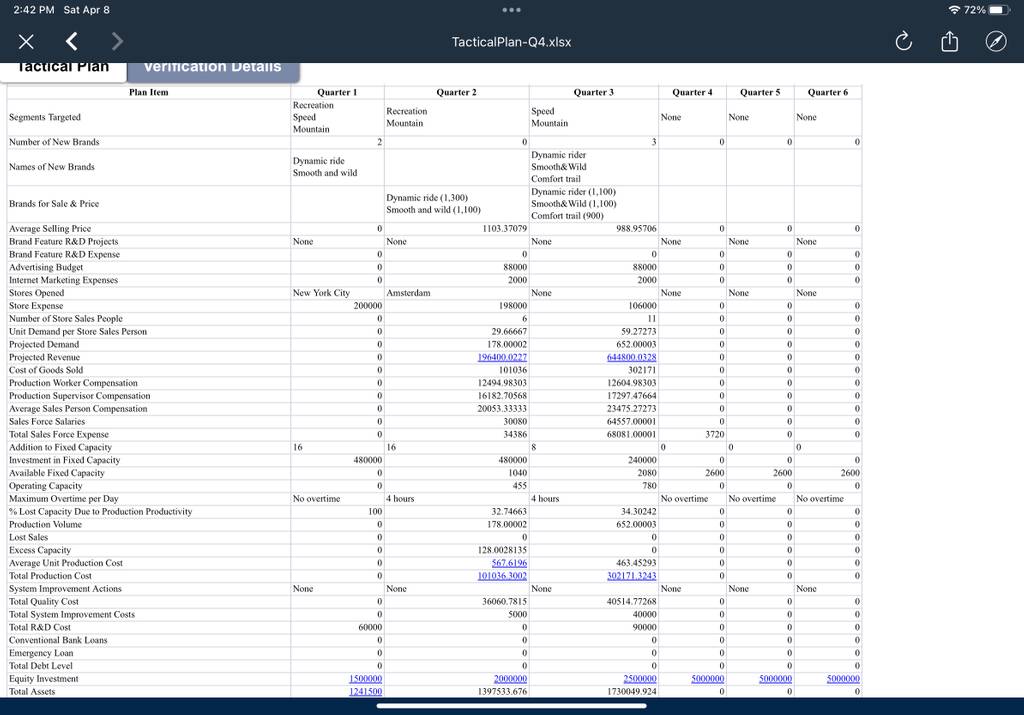Screen dimensions: 1024x715
Task: Open the share sheet icon
Action: (x=950, y=42)
